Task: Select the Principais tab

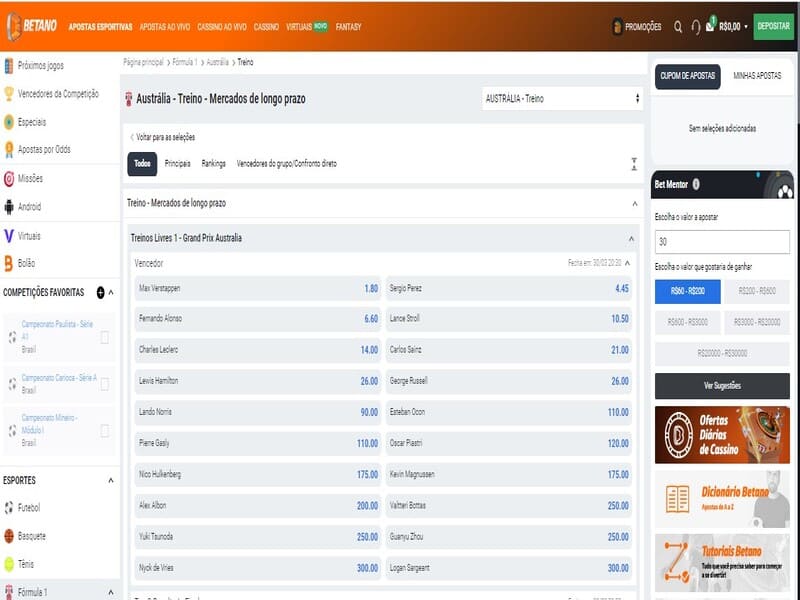Action: [178, 164]
